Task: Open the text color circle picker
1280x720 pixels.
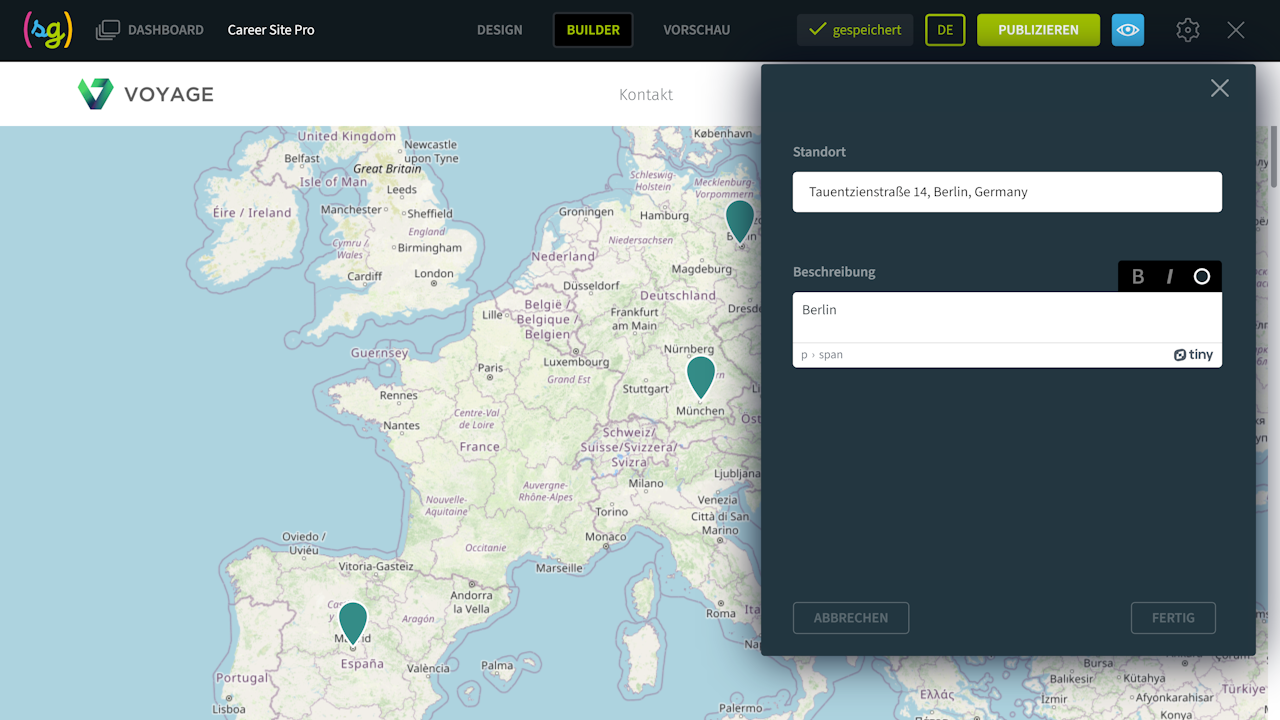Action: (1201, 277)
